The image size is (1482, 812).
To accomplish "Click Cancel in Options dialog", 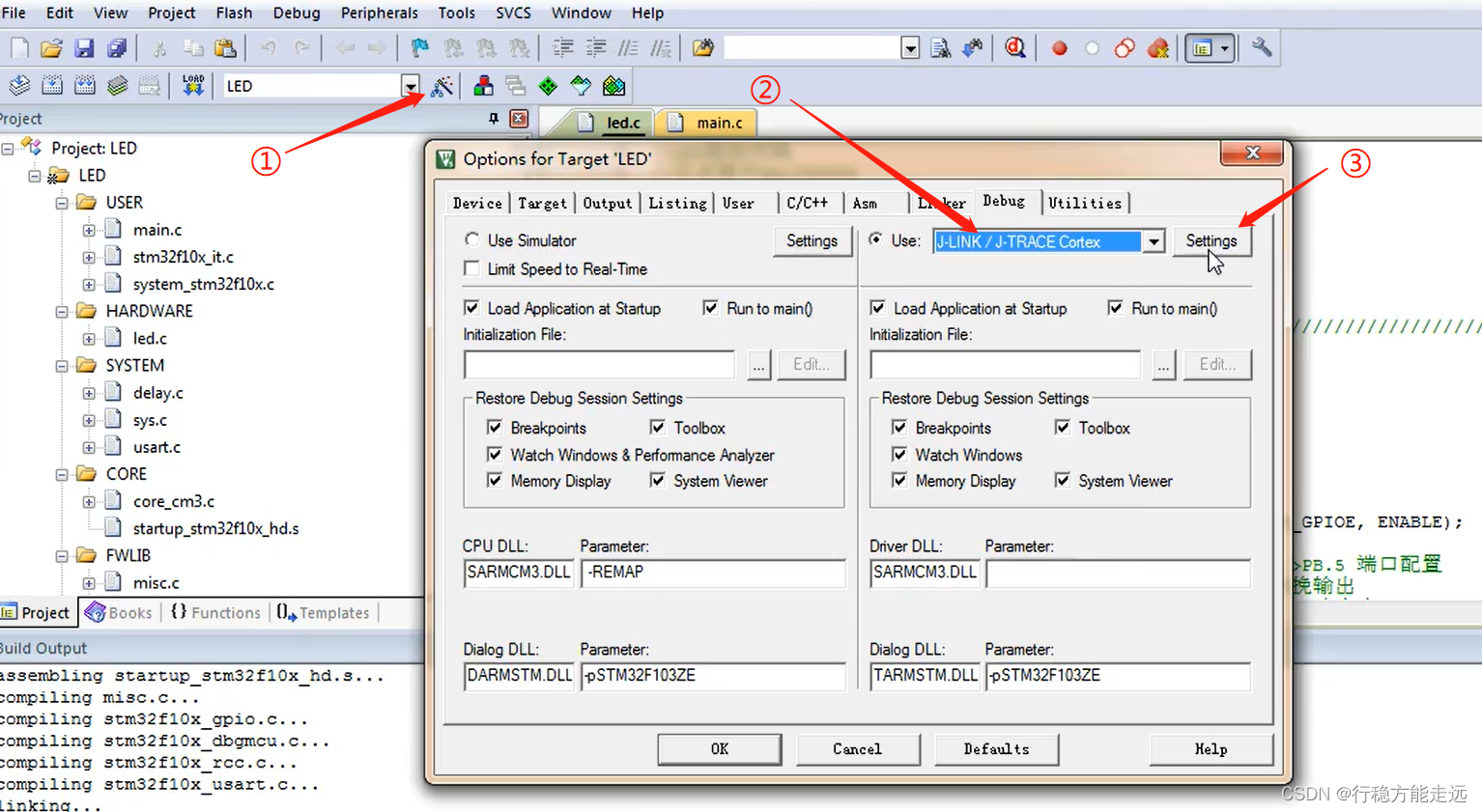I will (x=858, y=749).
